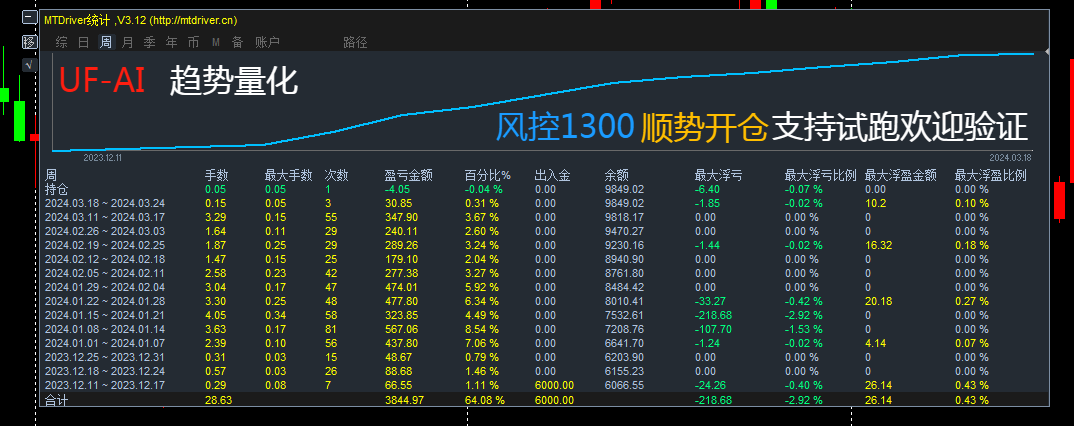
Task: Click the 移 move panel button
Action: pos(29,42)
